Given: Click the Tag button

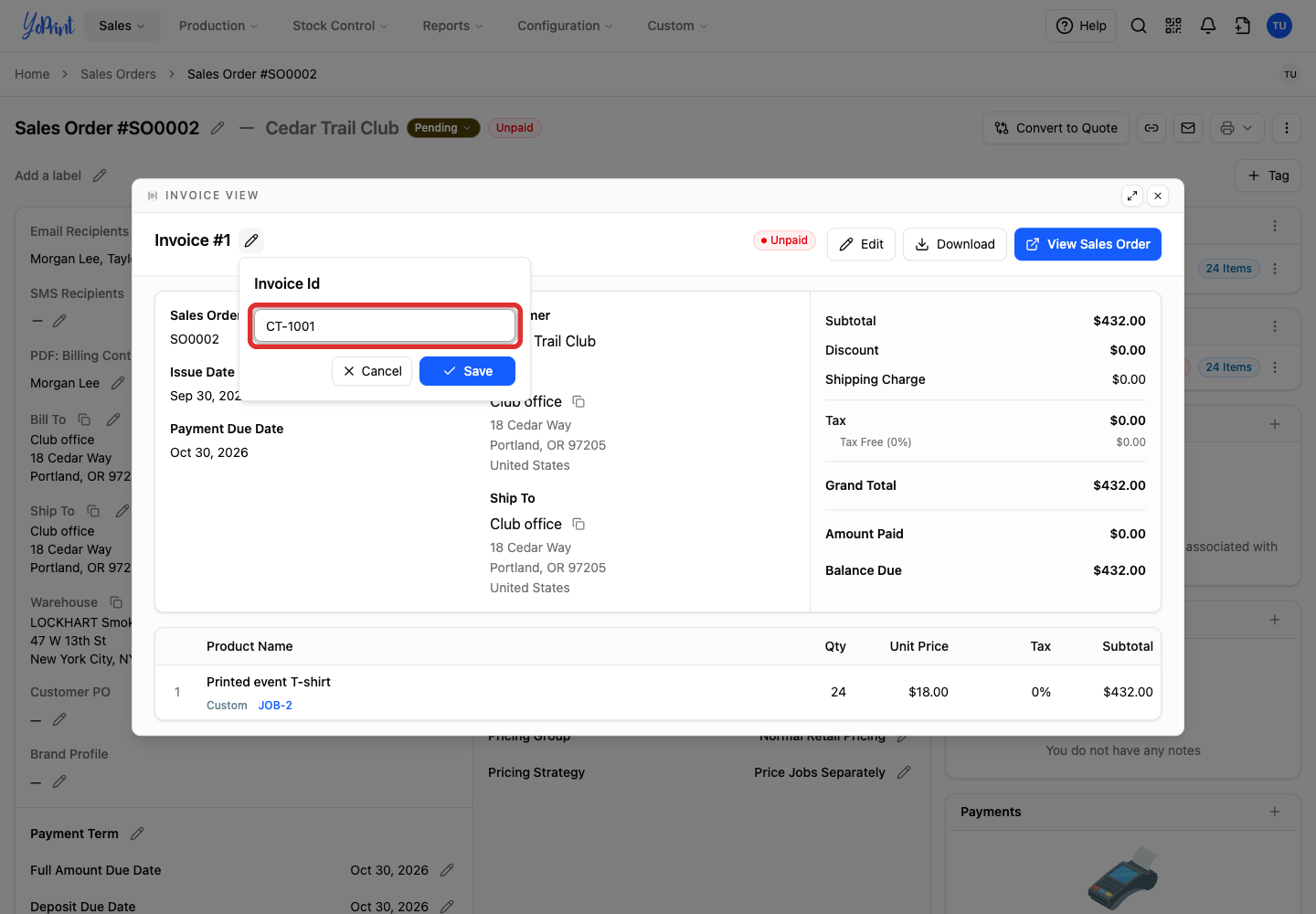Looking at the screenshot, I should [1268, 175].
